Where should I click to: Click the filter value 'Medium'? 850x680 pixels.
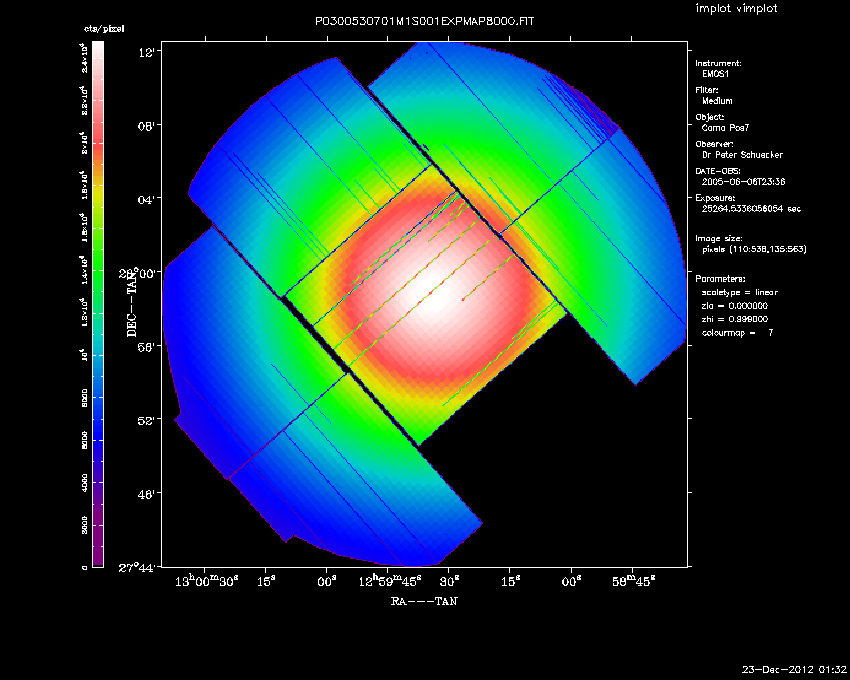click(x=717, y=101)
